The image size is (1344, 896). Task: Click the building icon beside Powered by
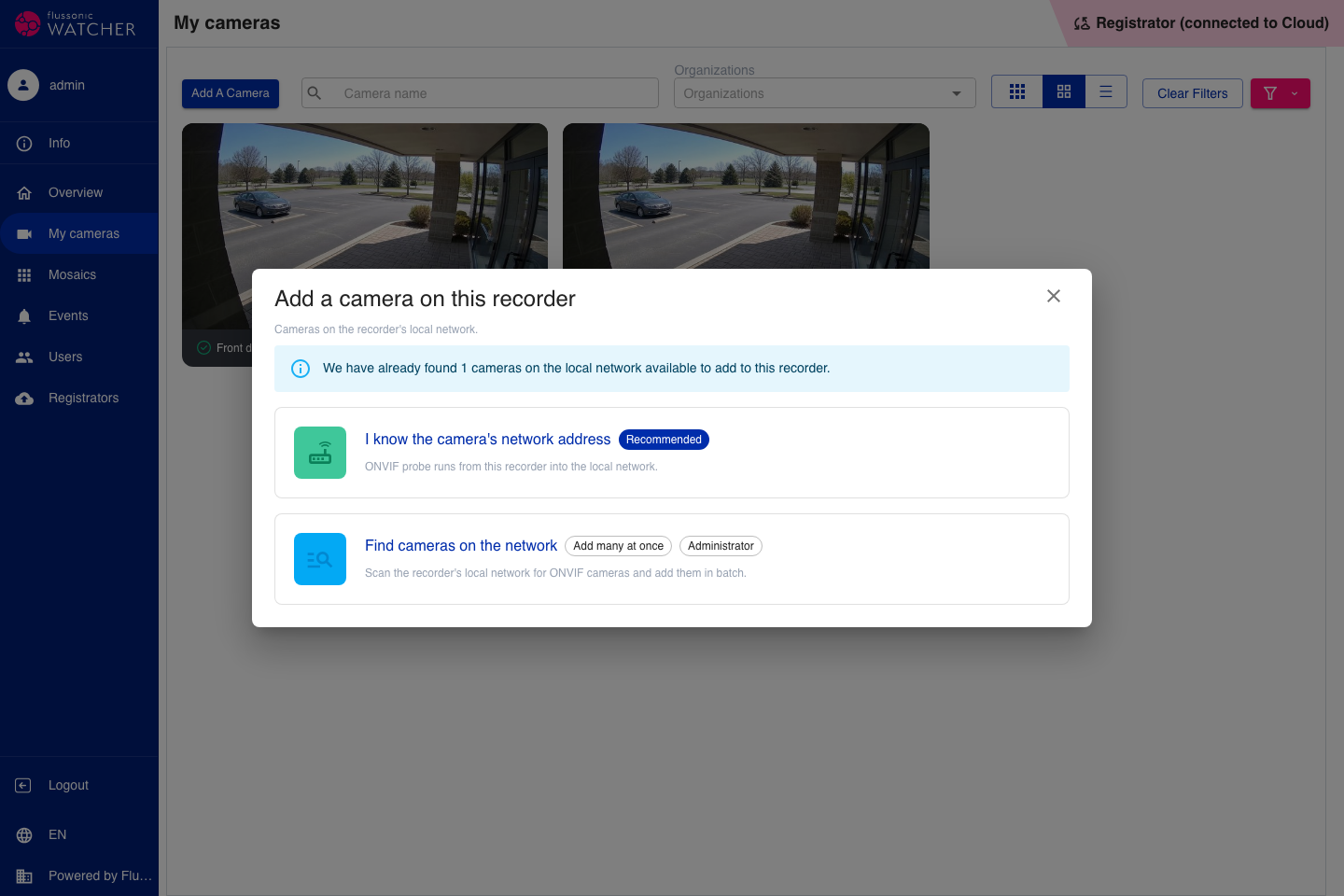24,876
